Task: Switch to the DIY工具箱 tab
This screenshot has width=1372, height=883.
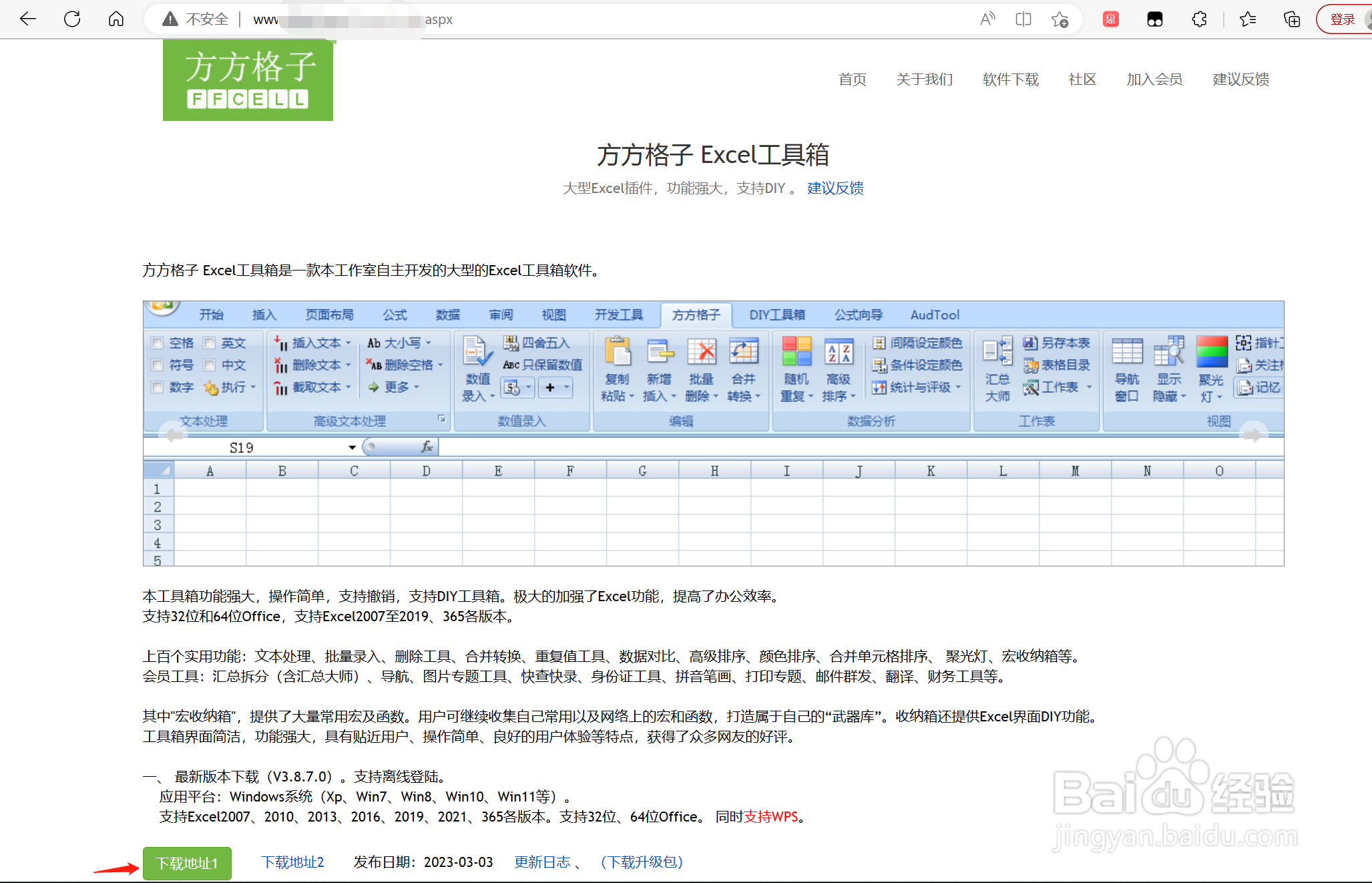Action: click(x=777, y=315)
